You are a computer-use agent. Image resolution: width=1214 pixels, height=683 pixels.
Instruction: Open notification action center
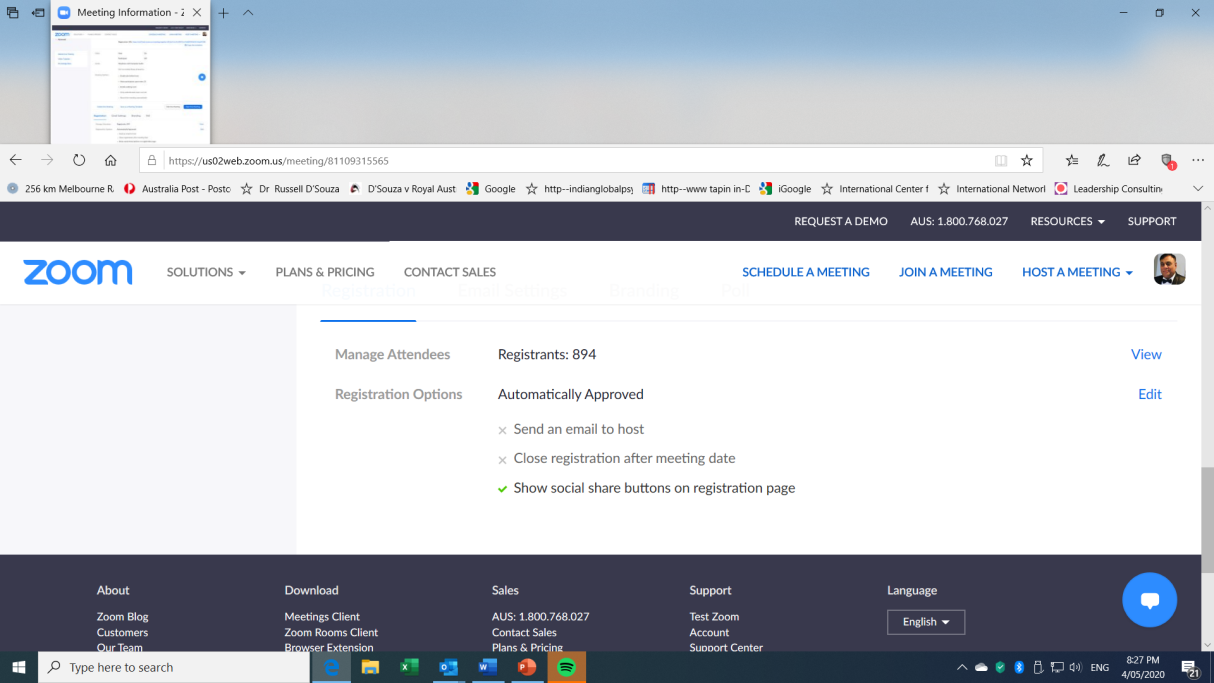pos(1190,667)
